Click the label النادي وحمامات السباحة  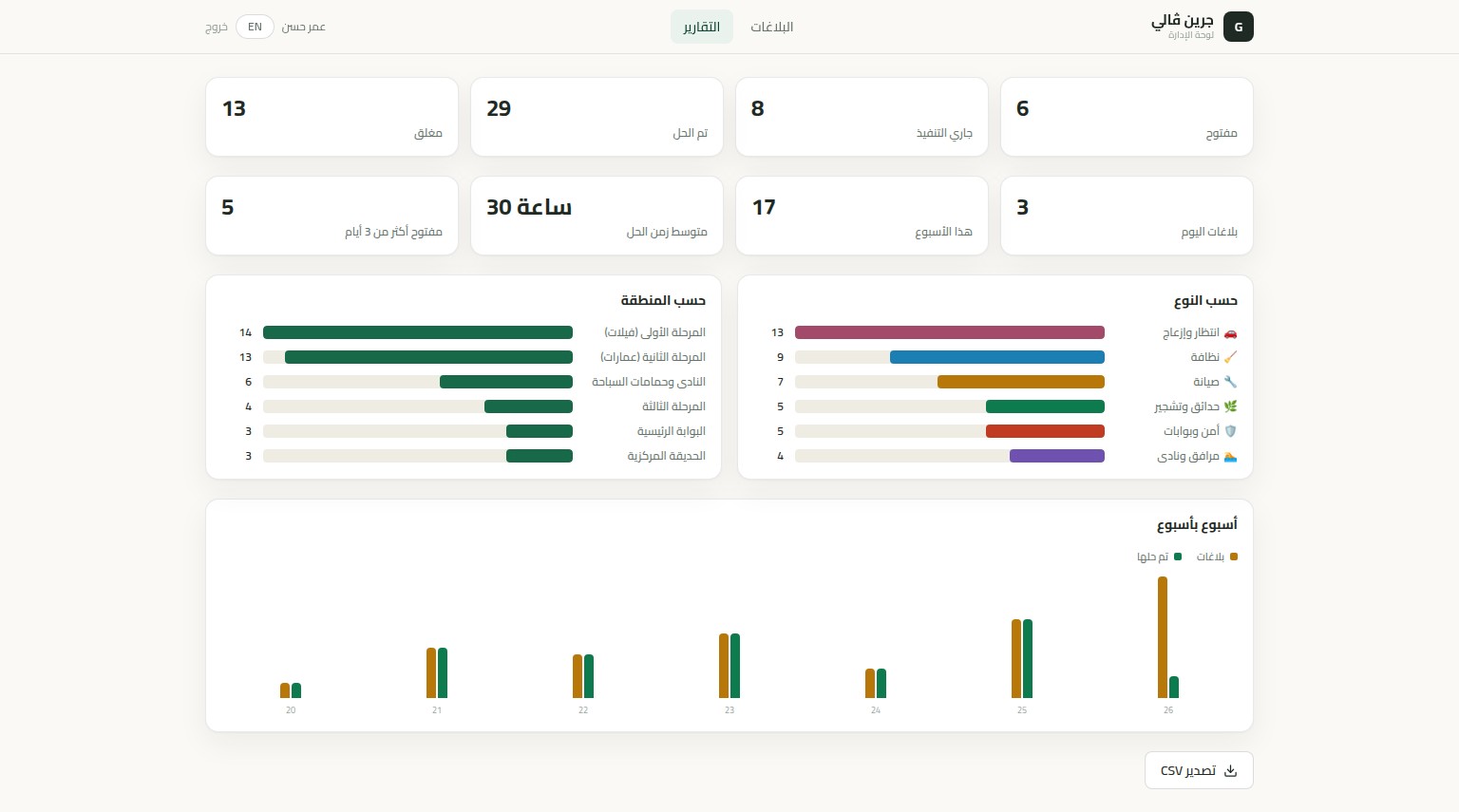coord(649,382)
